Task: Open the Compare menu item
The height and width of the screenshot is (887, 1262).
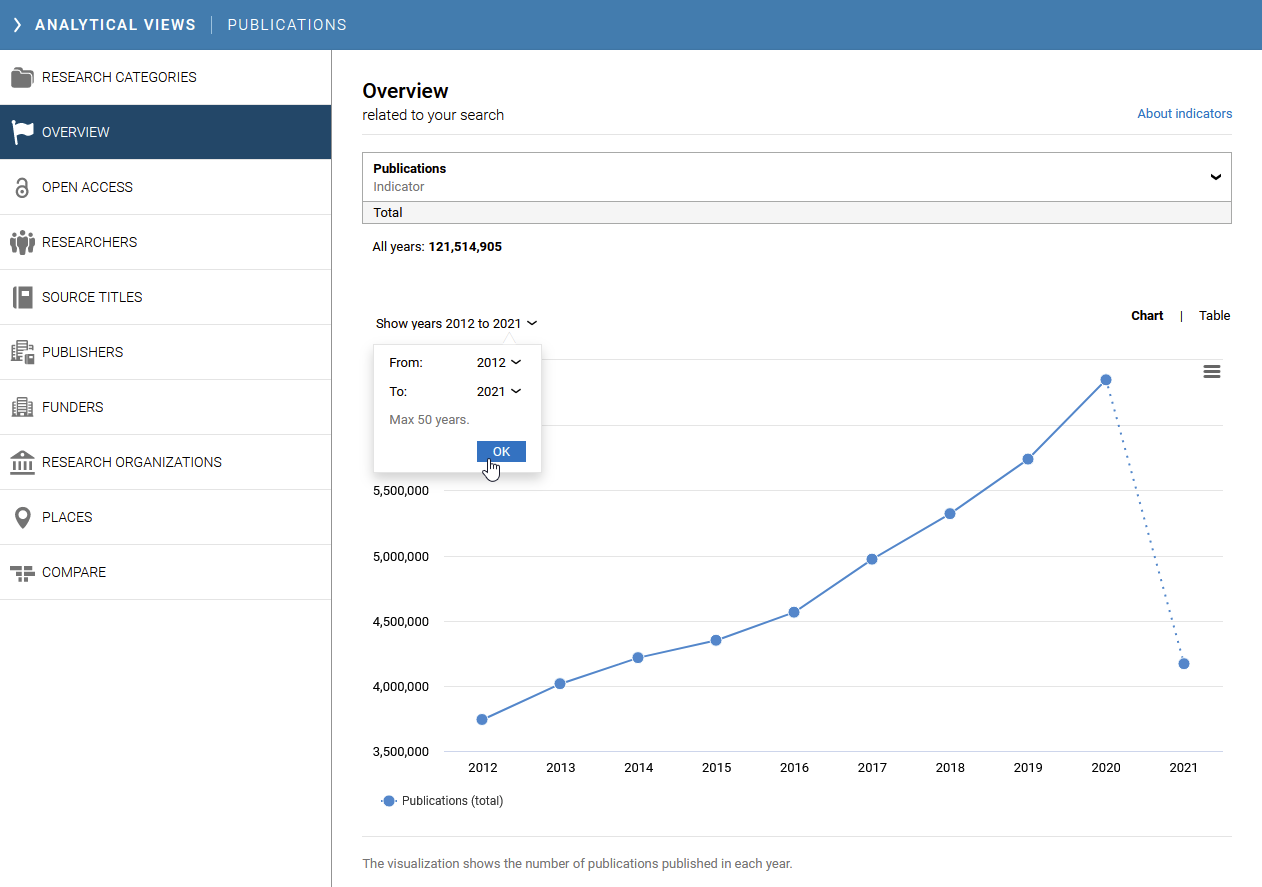Action: tap(74, 572)
